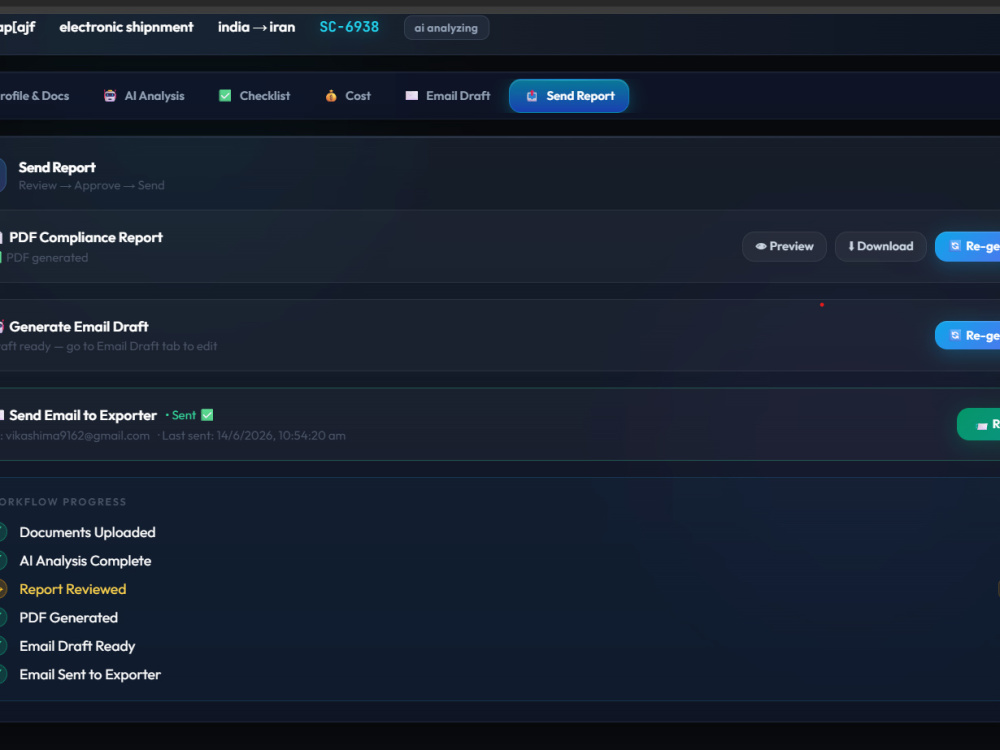Click the 'electronic shipnment' title text
This screenshot has height=750, width=1000.
[126, 27]
